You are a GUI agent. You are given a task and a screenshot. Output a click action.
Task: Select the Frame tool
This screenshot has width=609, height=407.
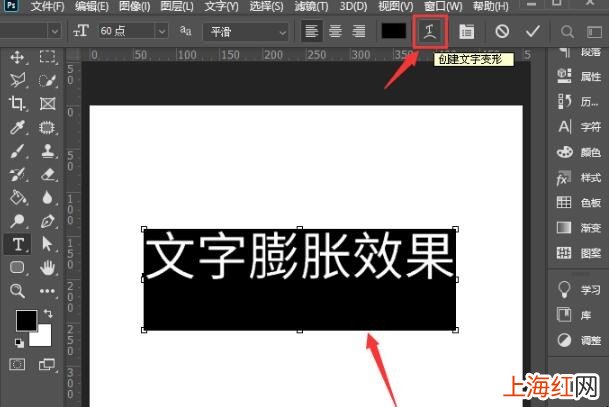coord(47,103)
